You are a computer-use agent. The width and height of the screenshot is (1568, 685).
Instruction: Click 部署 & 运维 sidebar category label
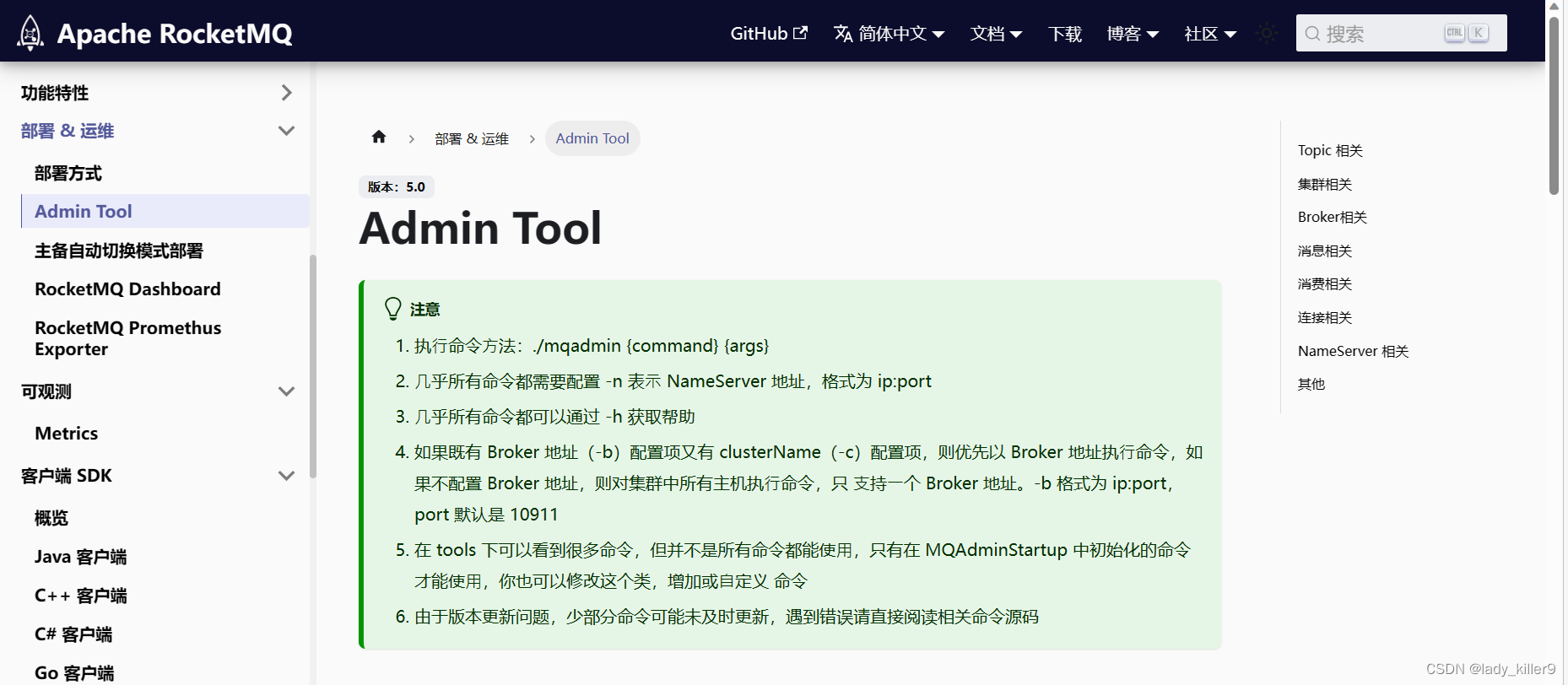(x=68, y=131)
